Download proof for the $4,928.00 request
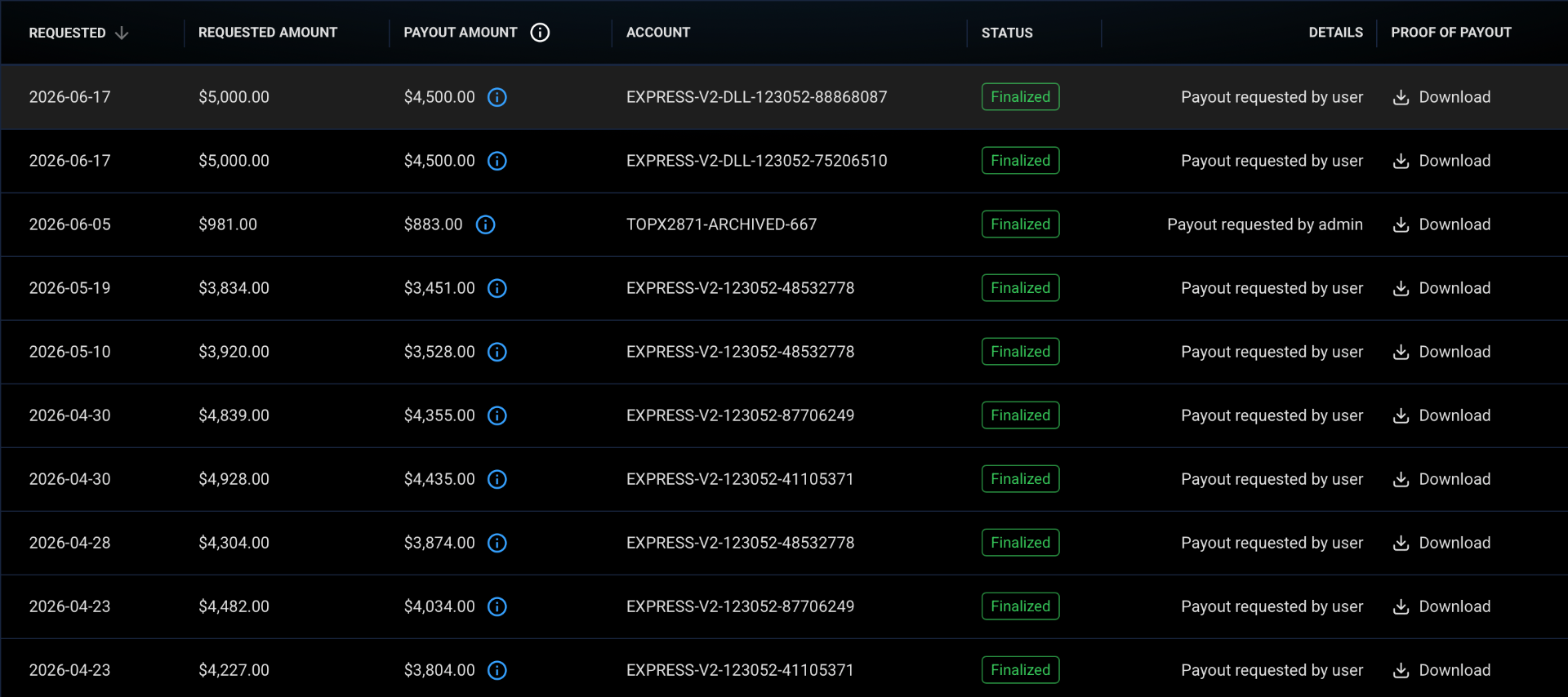The width and height of the screenshot is (1568, 697). pyautogui.click(x=1441, y=479)
